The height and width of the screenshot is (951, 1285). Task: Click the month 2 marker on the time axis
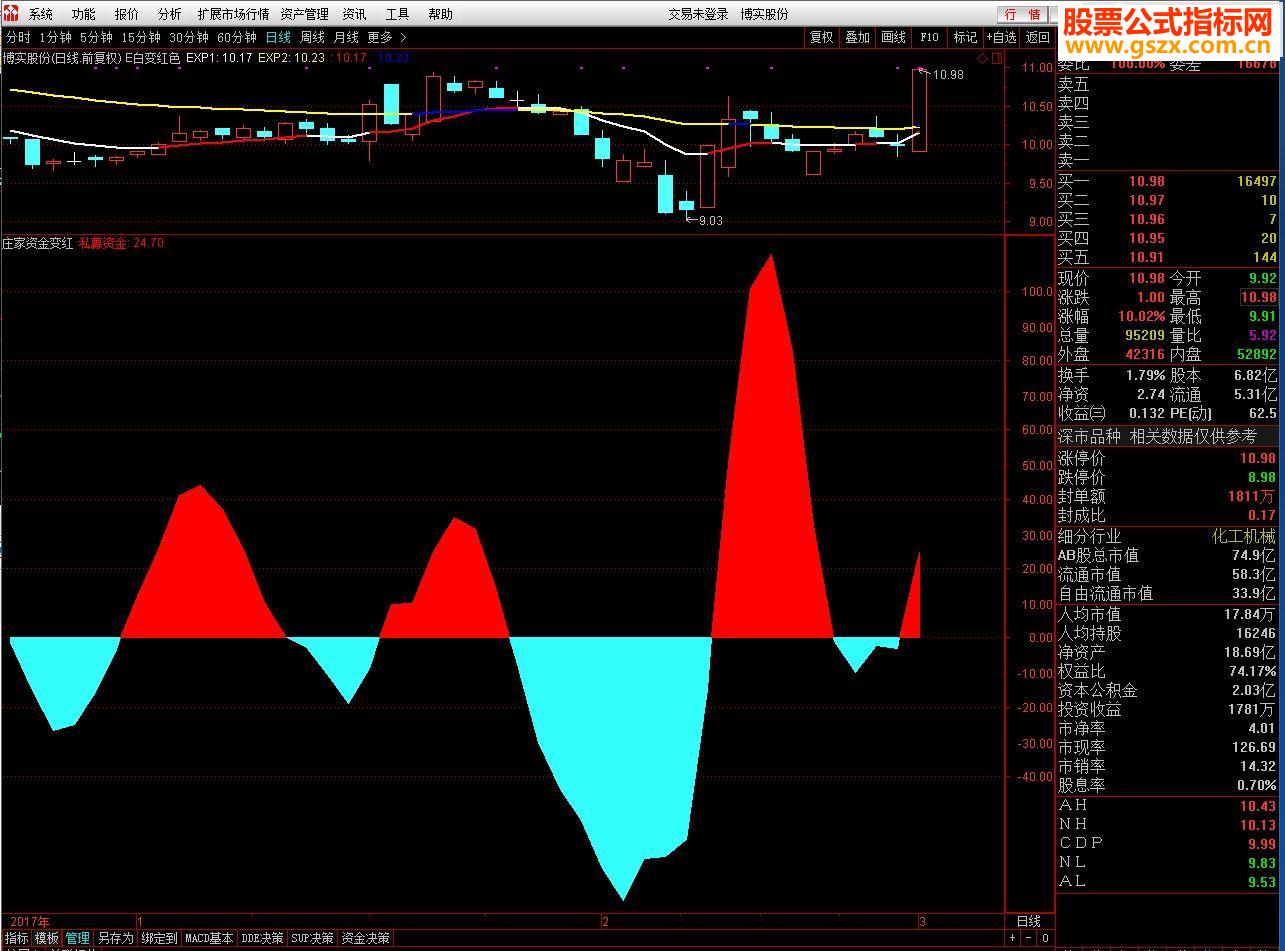[605, 920]
